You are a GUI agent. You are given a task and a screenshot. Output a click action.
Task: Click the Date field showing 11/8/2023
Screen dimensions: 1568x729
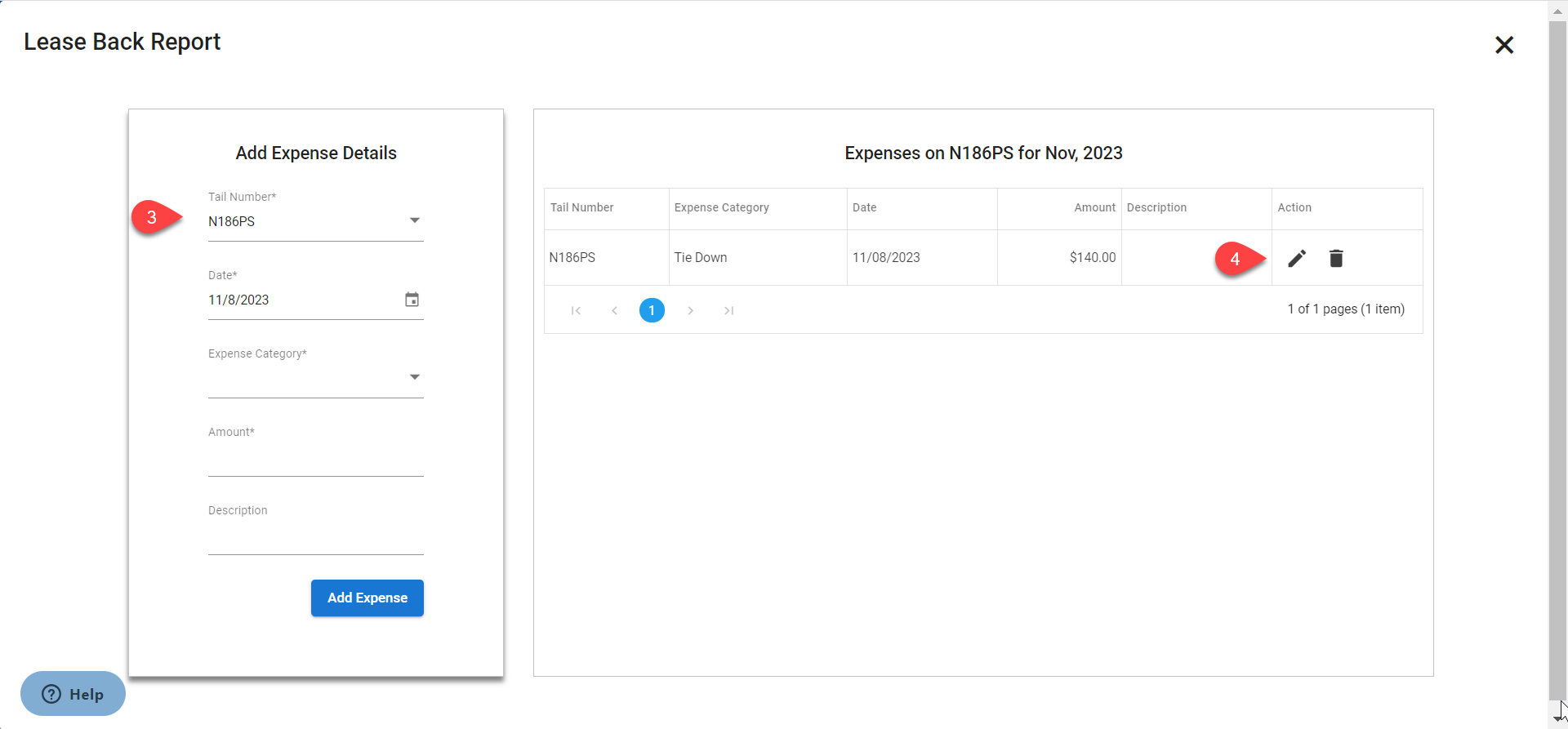302,300
